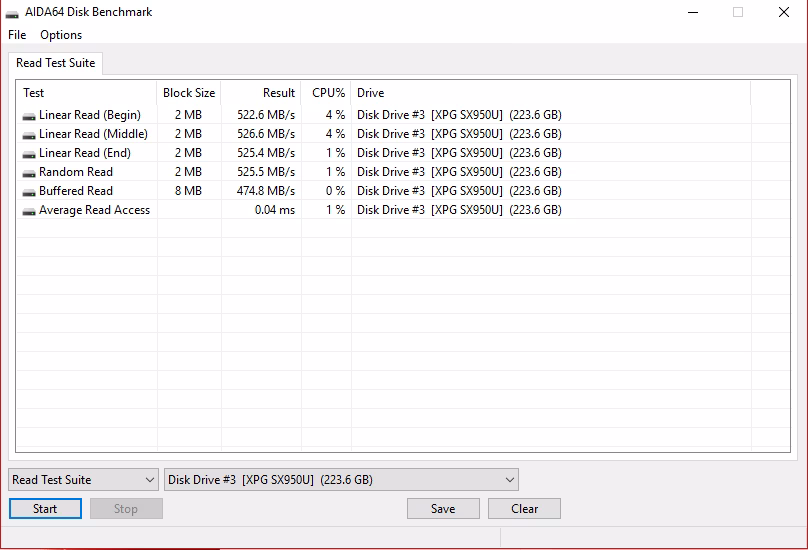Click the 526.6 MB/s result value
Viewport: 808px width, 550px height.
[266, 134]
